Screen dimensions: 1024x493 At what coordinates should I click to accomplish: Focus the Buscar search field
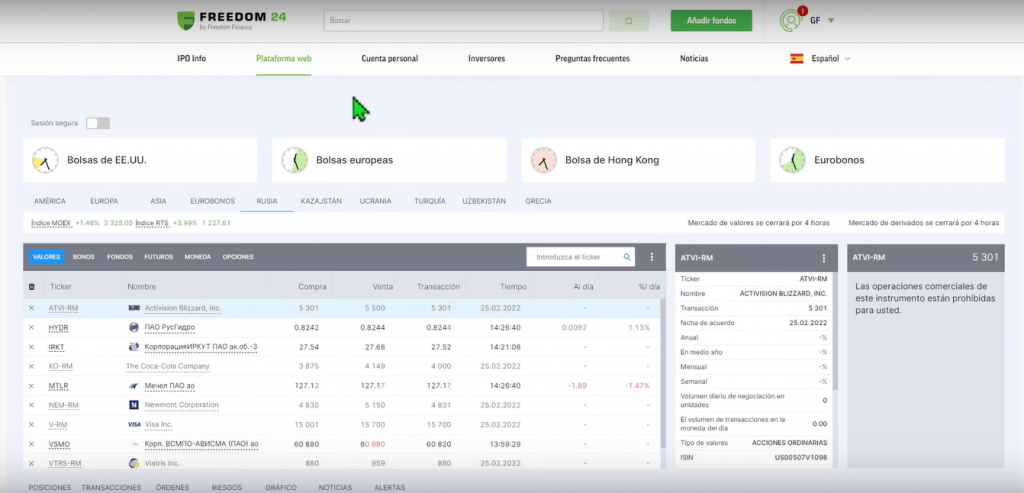tap(464, 21)
